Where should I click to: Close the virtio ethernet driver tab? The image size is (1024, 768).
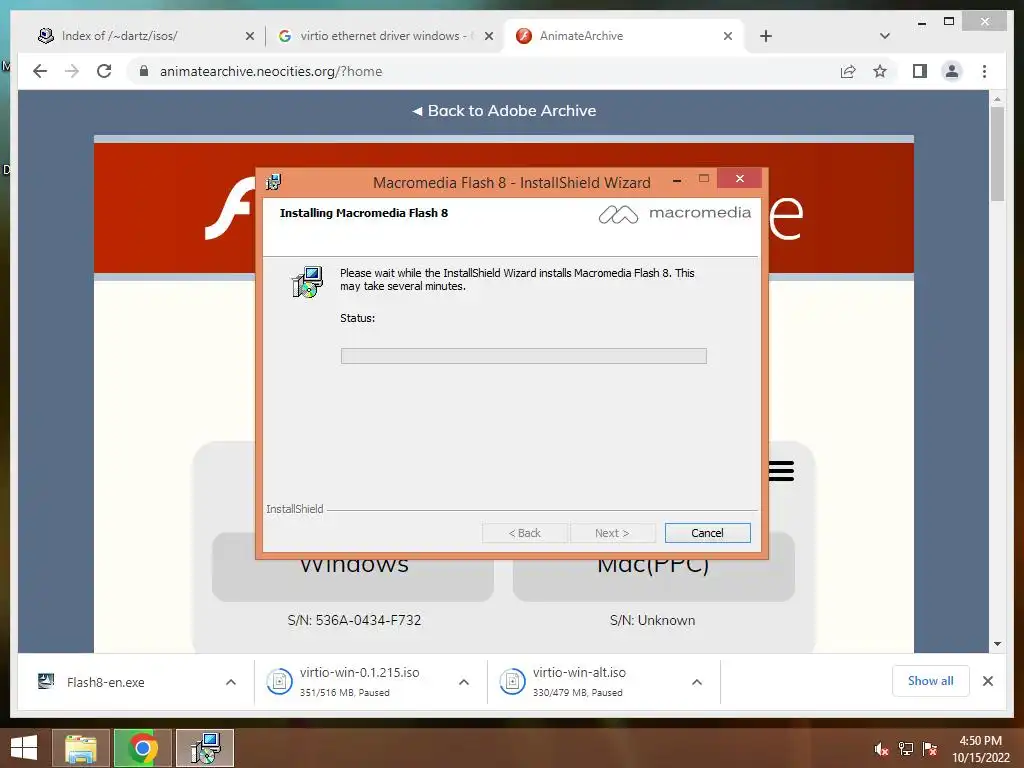click(x=488, y=36)
